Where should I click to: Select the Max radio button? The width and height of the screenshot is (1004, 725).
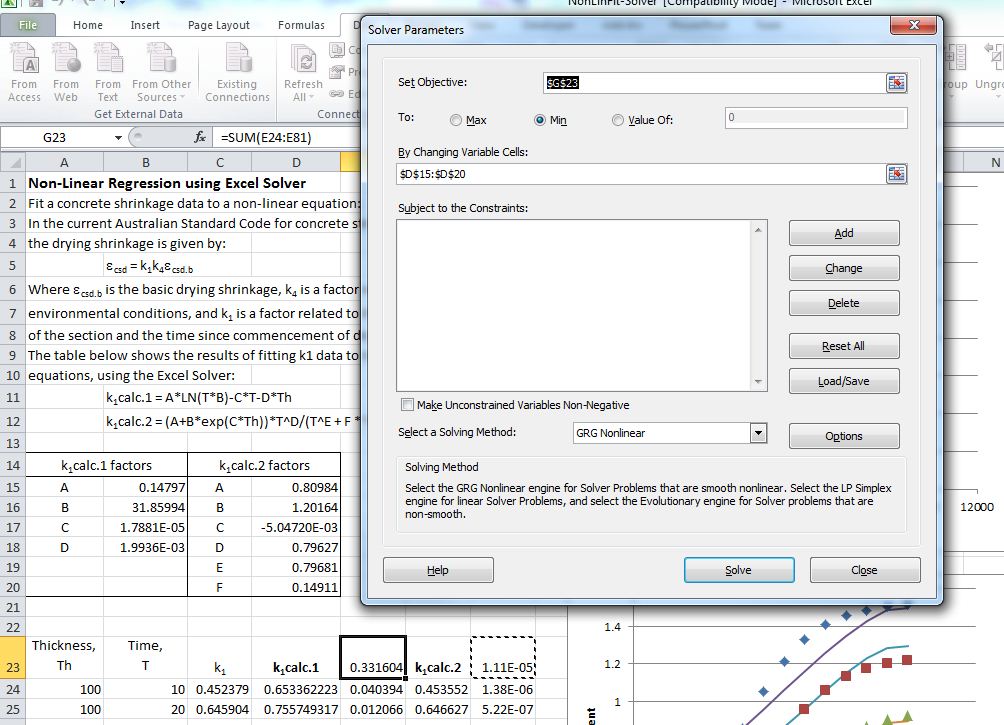click(x=457, y=120)
